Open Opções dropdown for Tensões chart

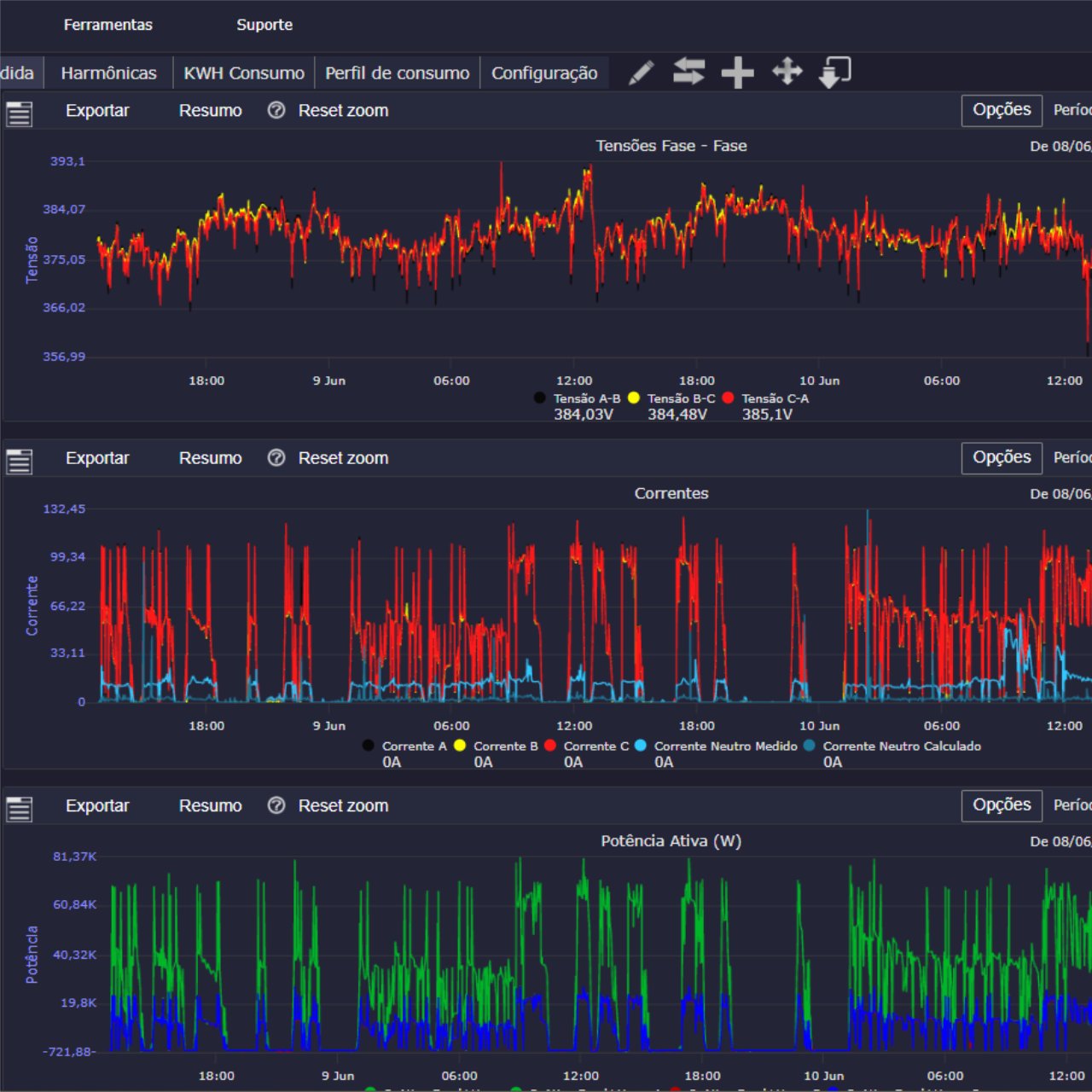pyautogui.click(x=1002, y=110)
